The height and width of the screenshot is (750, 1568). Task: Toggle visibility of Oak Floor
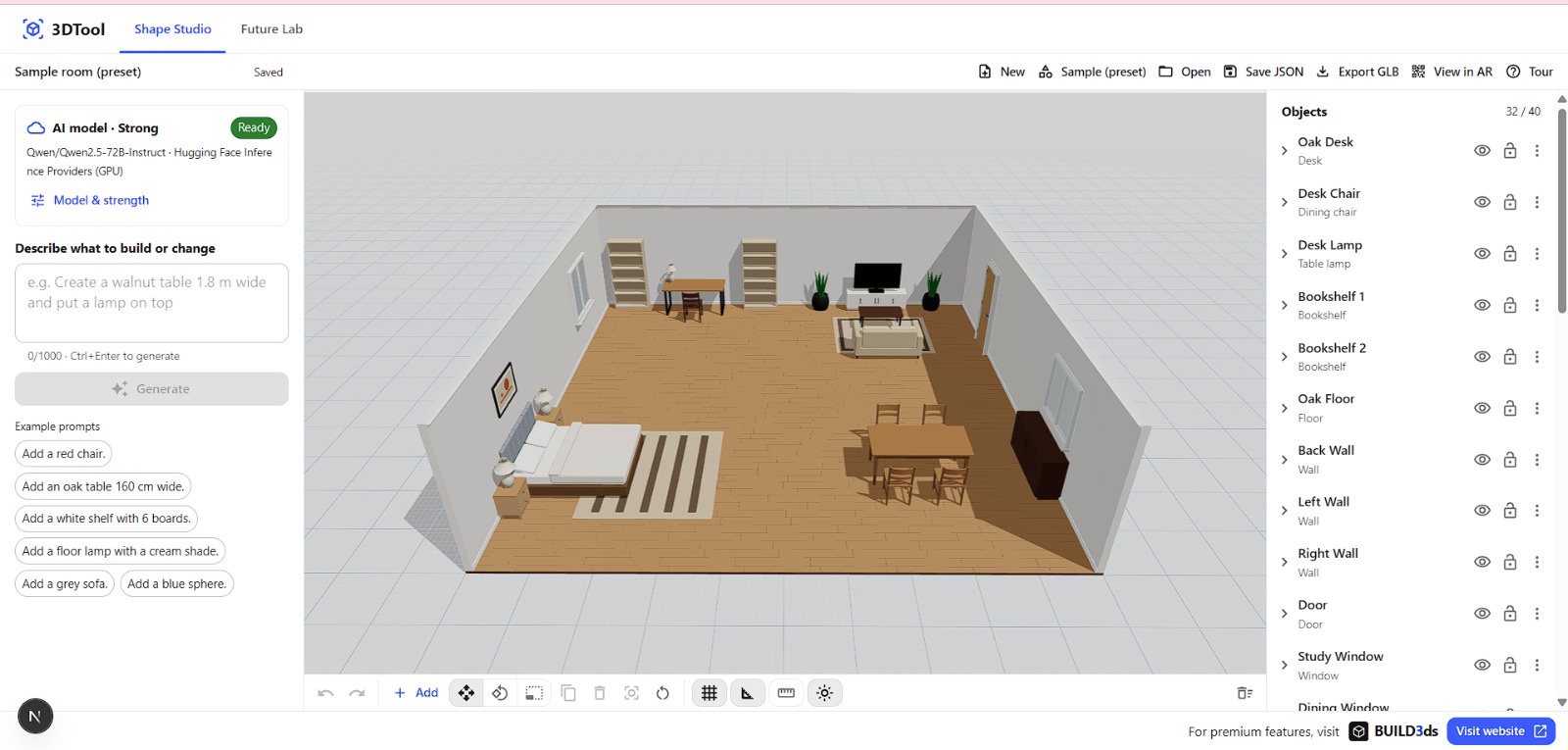tap(1483, 408)
